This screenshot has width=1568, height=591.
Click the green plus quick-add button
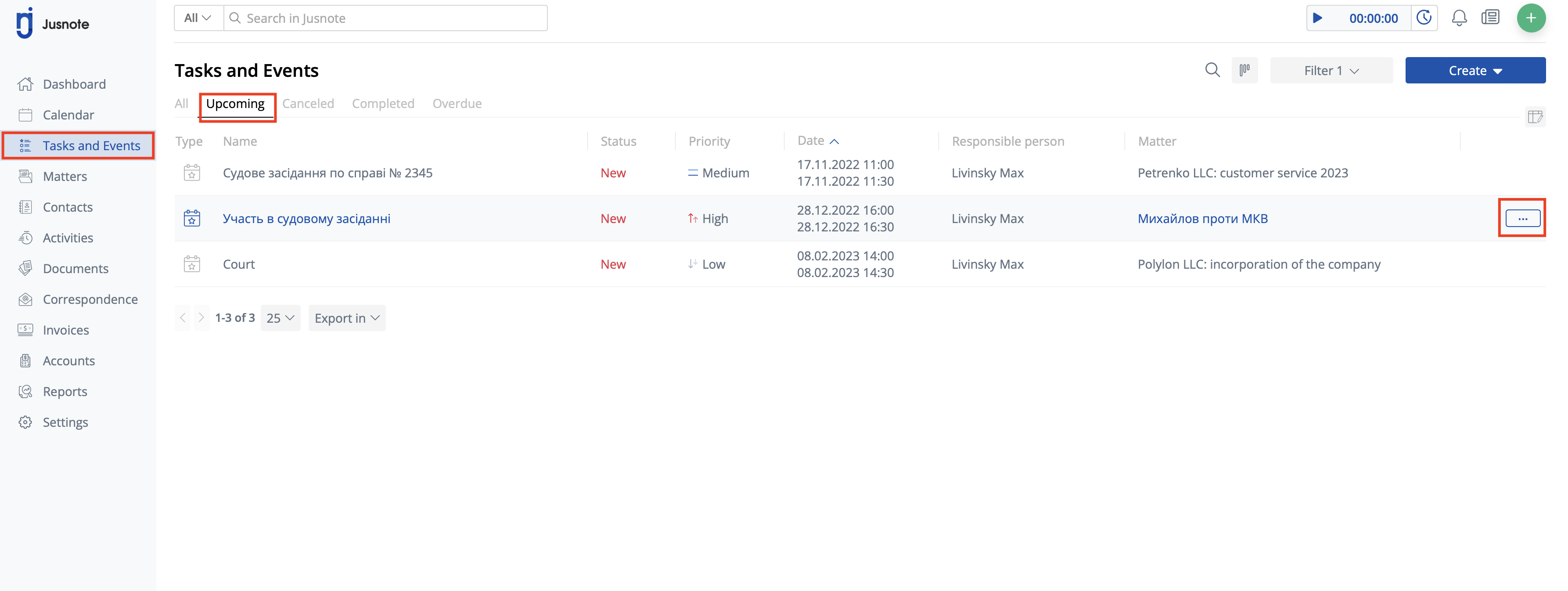pyautogui.click(x=1531, y=18)
